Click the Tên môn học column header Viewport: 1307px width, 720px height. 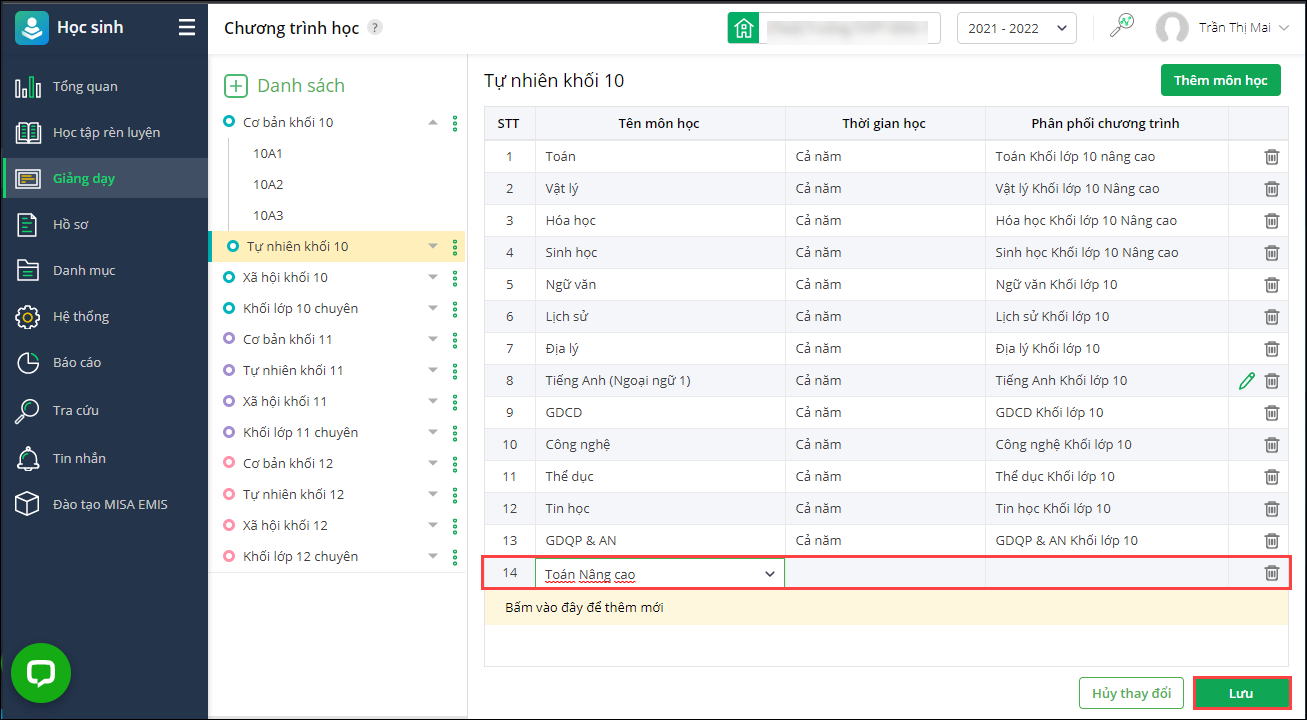(x=659, y=124)
